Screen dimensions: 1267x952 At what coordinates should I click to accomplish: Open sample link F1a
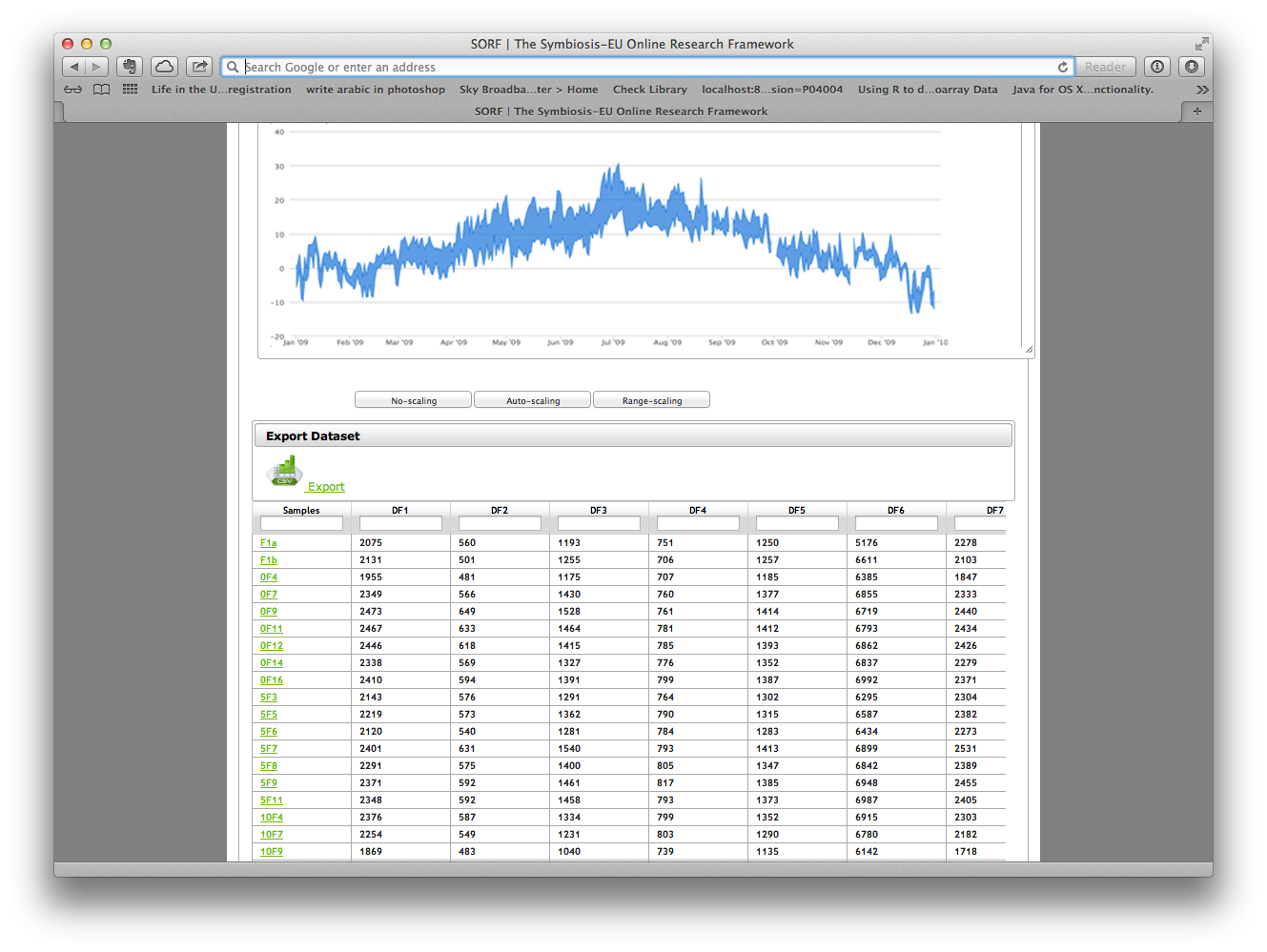269,543
